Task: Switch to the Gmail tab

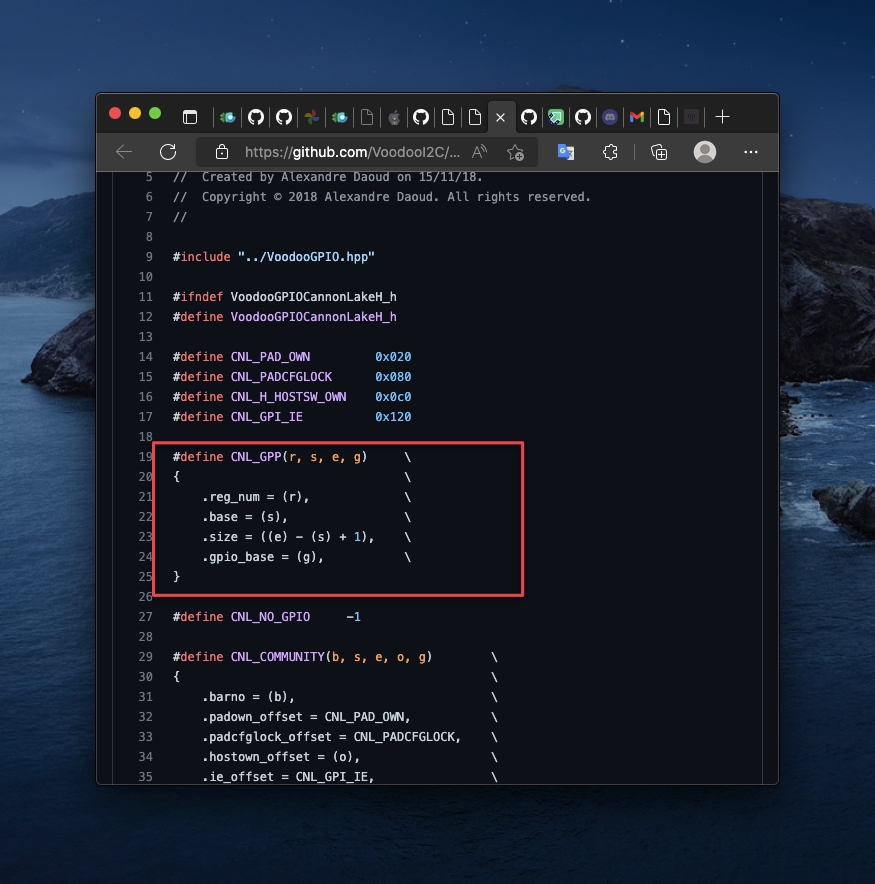Action: tap(636, 117)
